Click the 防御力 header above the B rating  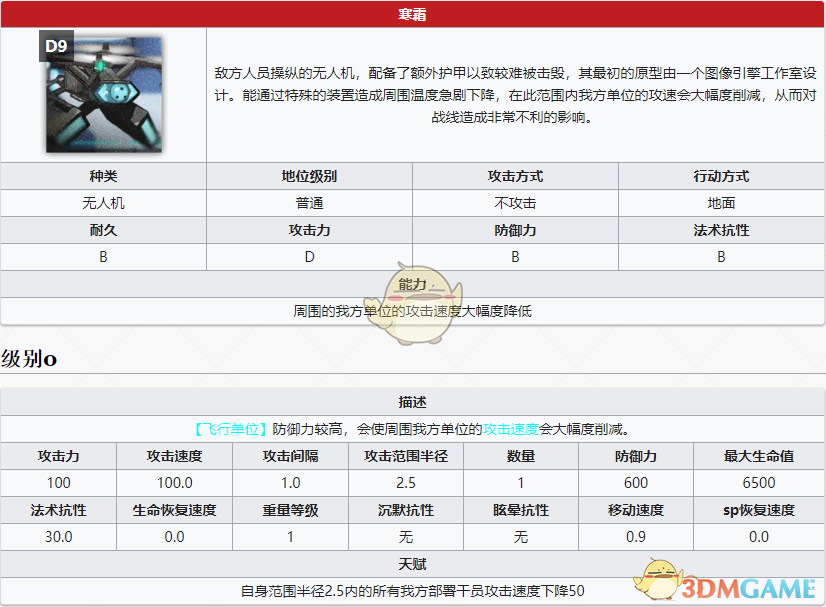point(515,230)
